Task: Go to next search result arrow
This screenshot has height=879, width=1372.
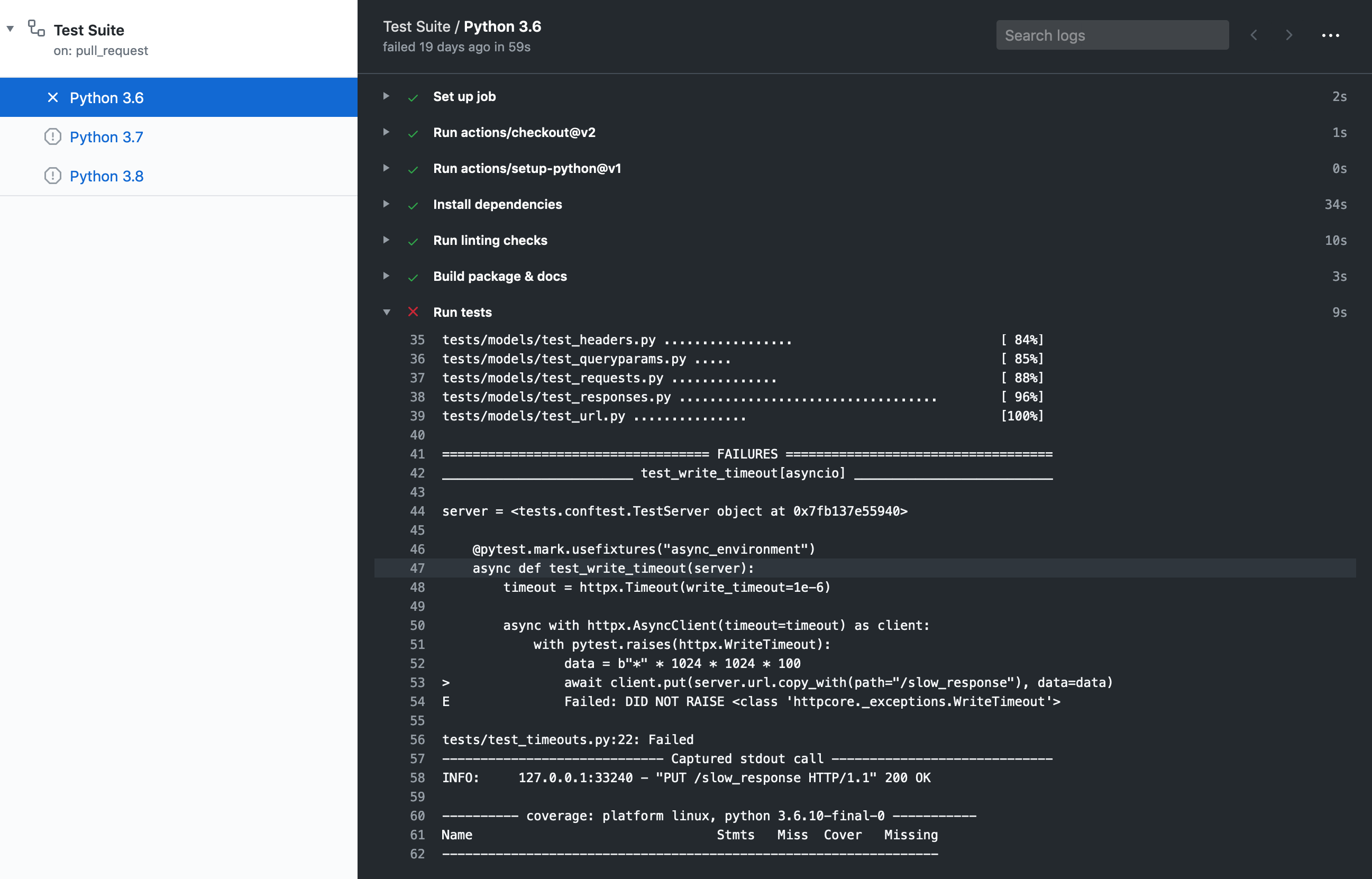Action: click(1288, 35)
